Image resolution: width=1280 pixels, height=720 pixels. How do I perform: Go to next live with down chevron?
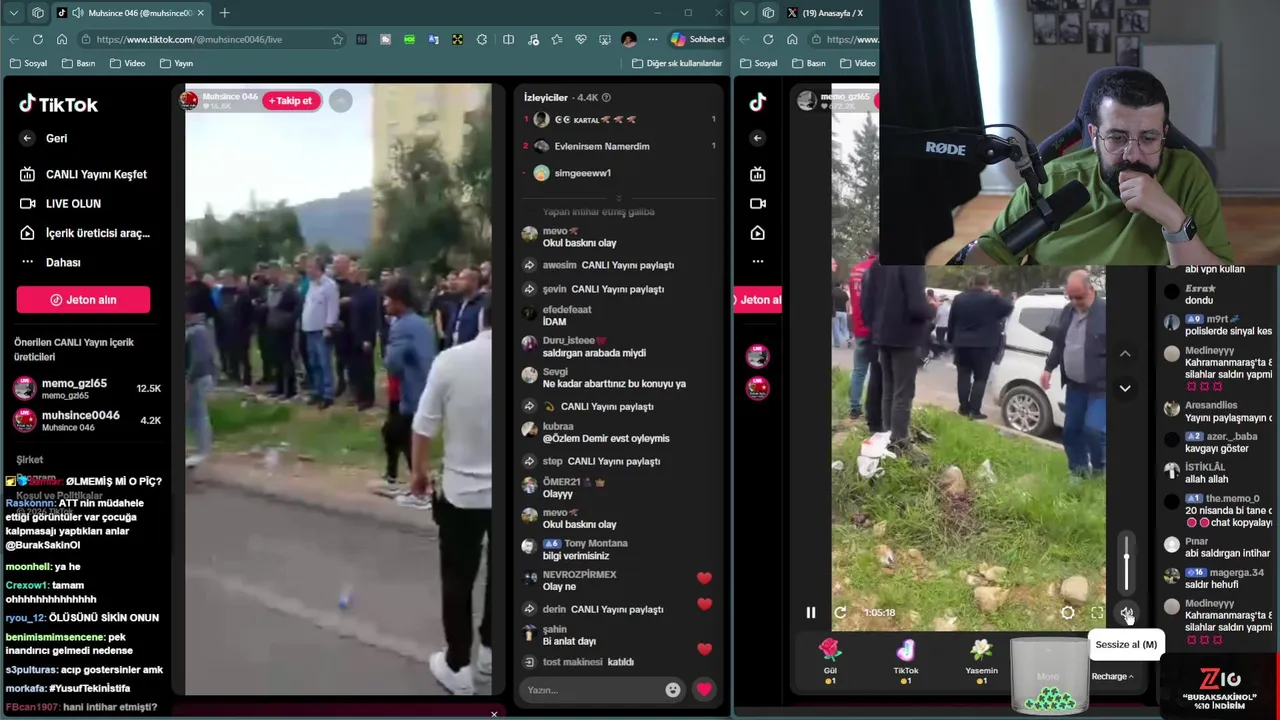tap(1125, 388)
